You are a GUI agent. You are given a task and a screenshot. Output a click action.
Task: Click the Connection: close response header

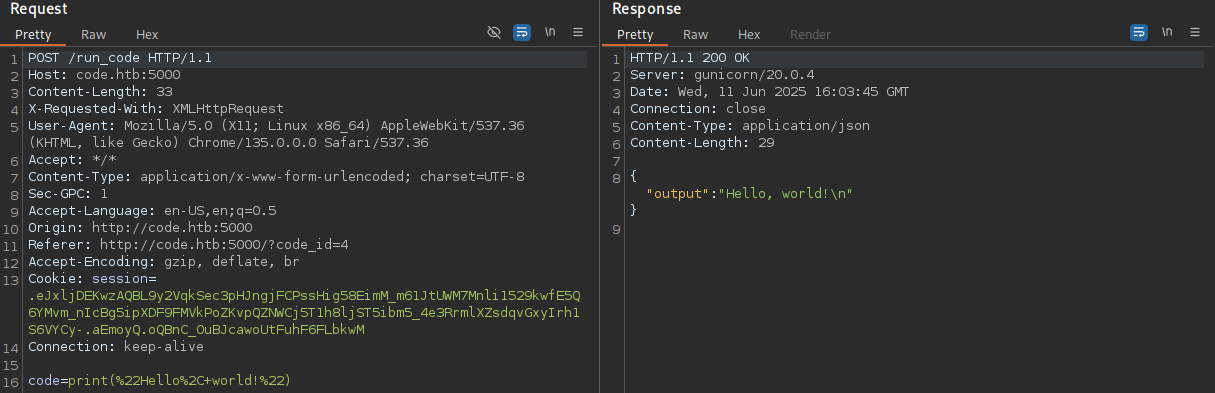(698, 109)
